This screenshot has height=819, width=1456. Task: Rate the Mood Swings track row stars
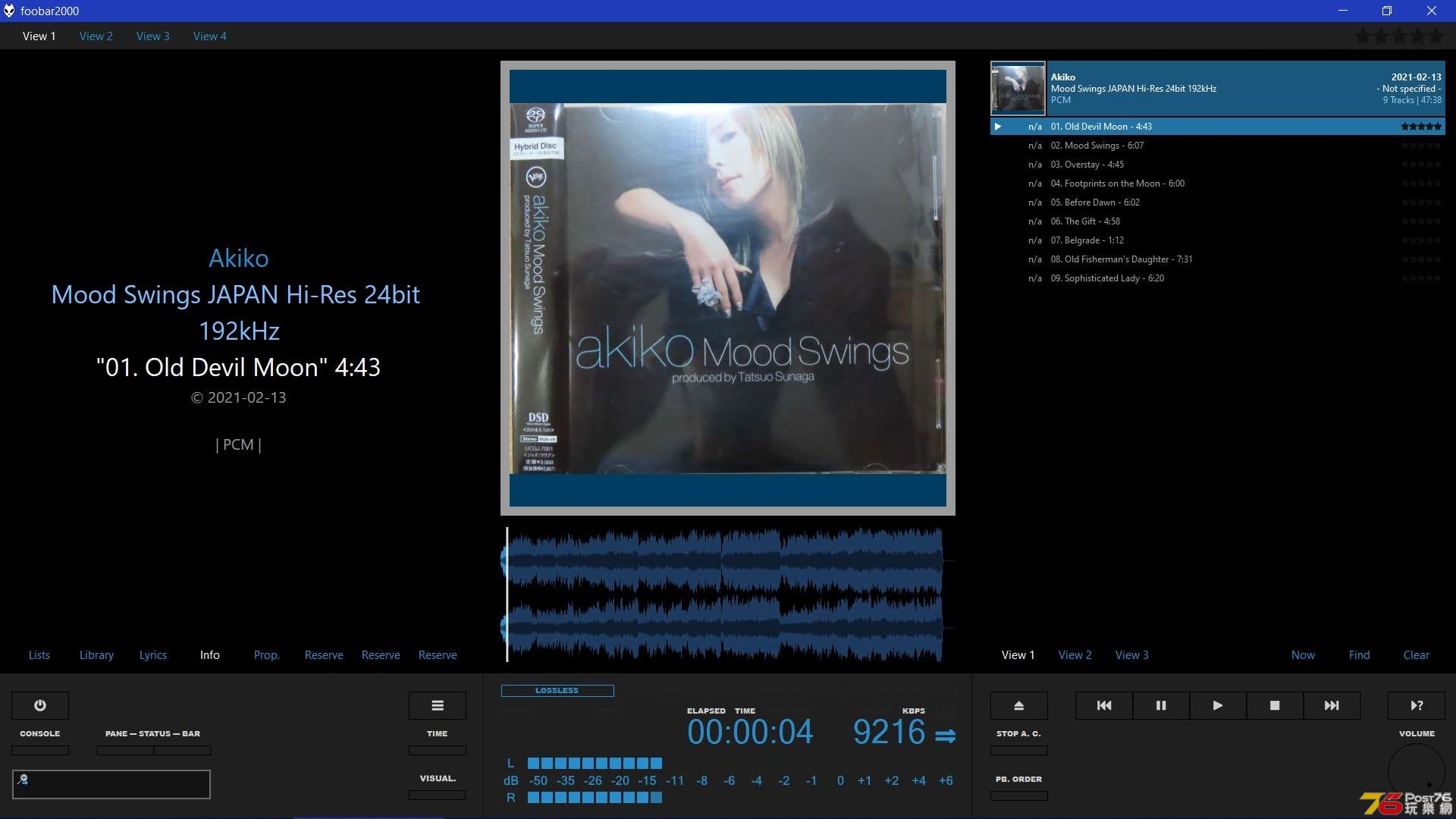tap(1421, 146)
